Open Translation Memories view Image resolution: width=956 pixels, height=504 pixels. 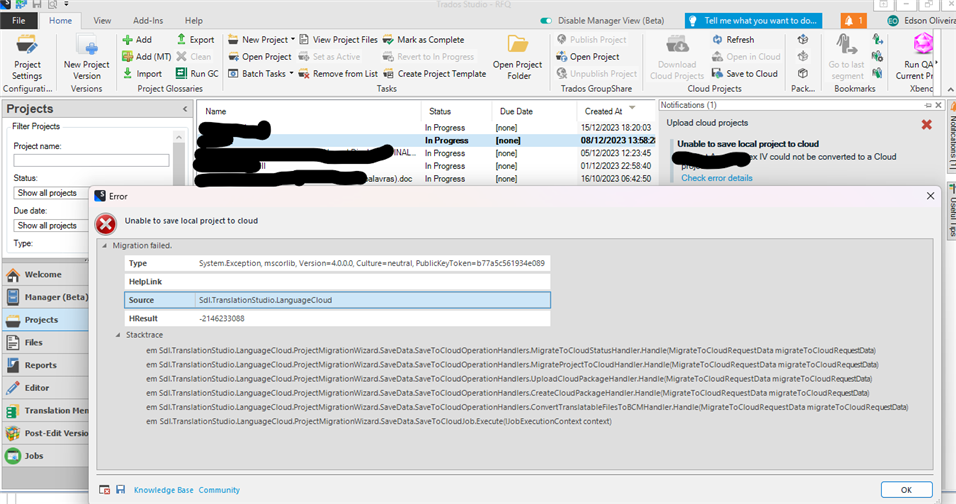(x=46, y=411)
